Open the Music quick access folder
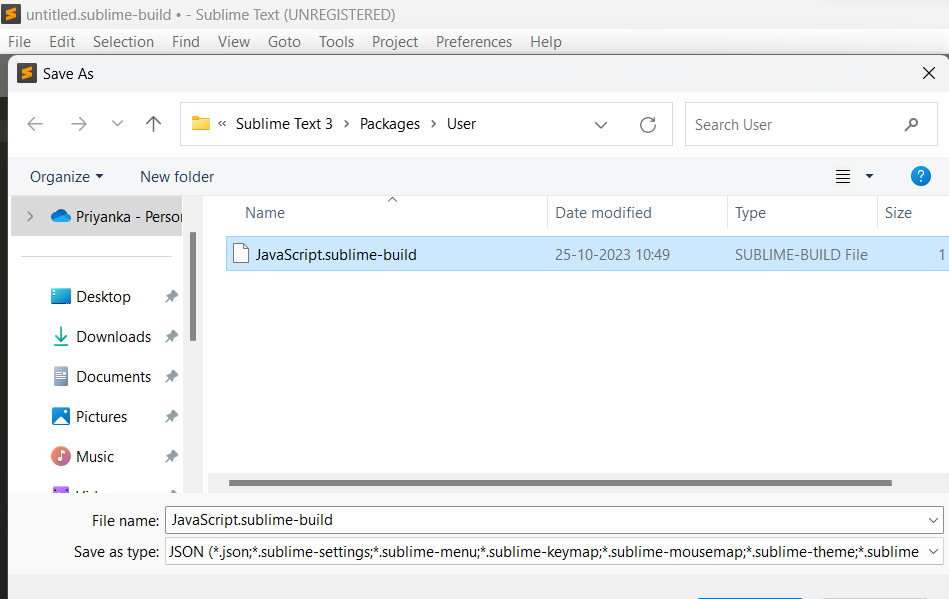This screenshot has width=949, height=599. coord(94,457)
